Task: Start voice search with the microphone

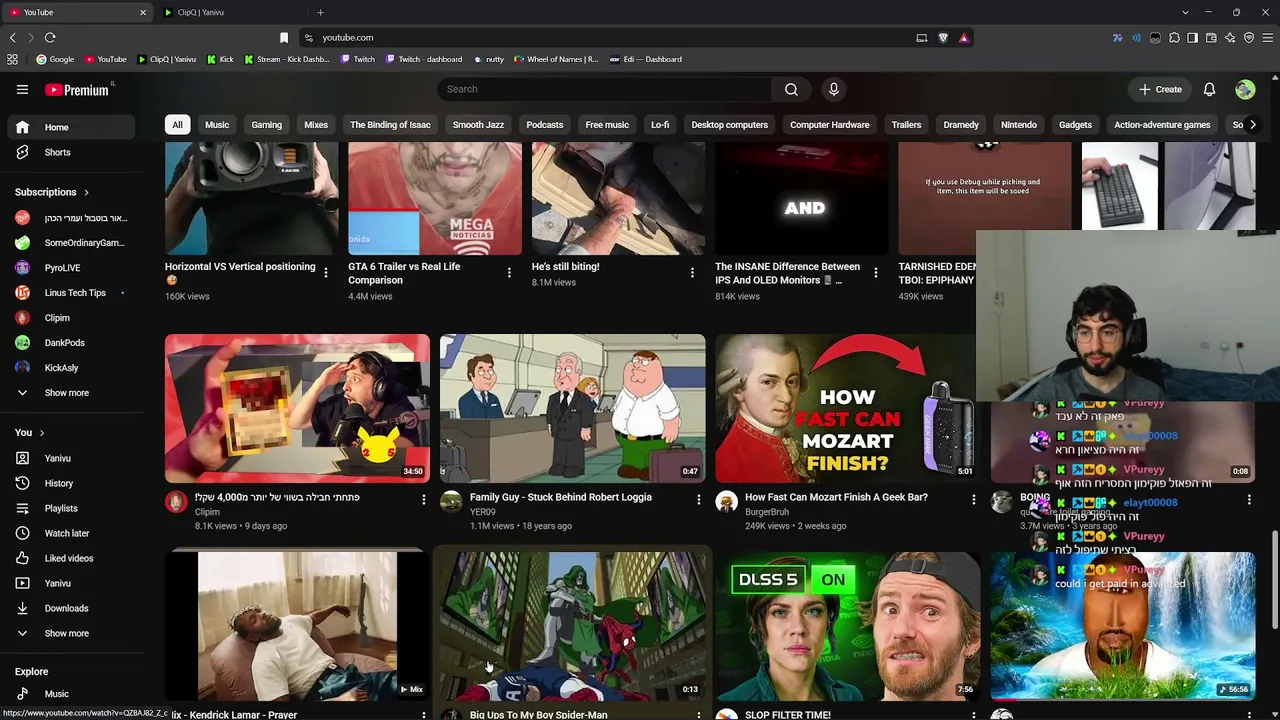Action: pyautogui.click(x=834, y=89)
